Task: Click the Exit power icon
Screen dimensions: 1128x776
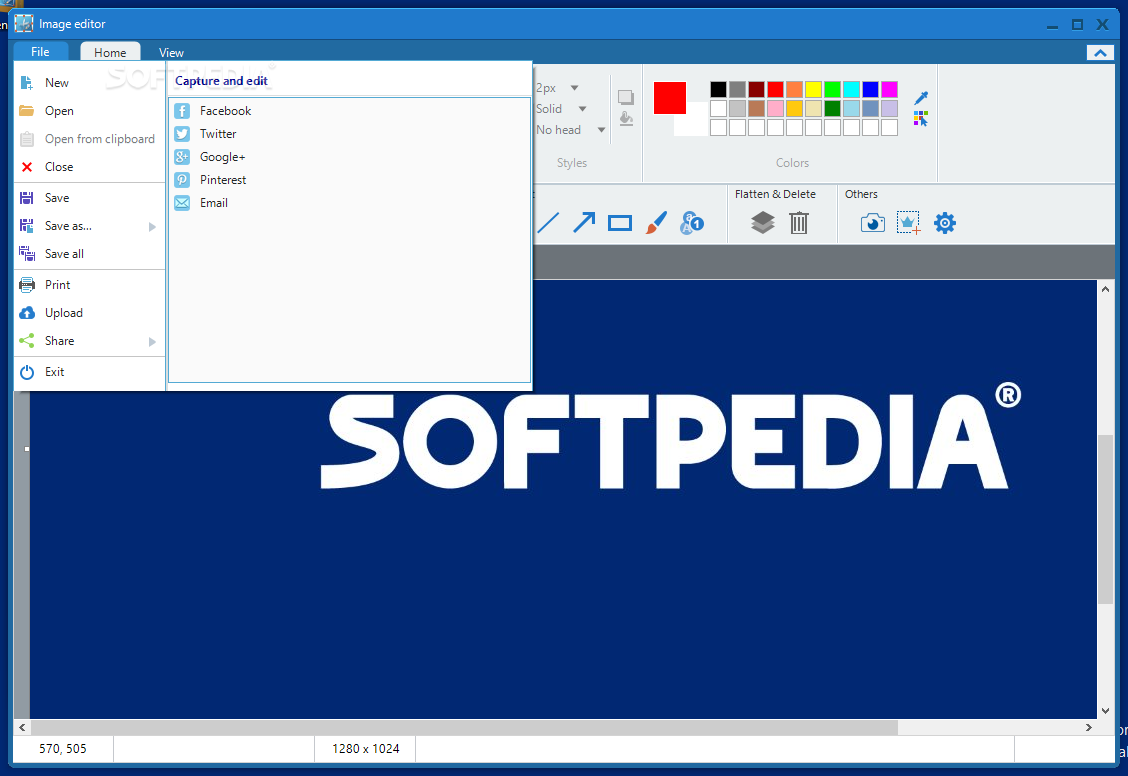Action: pyautogui.click(x=27, y=372)
